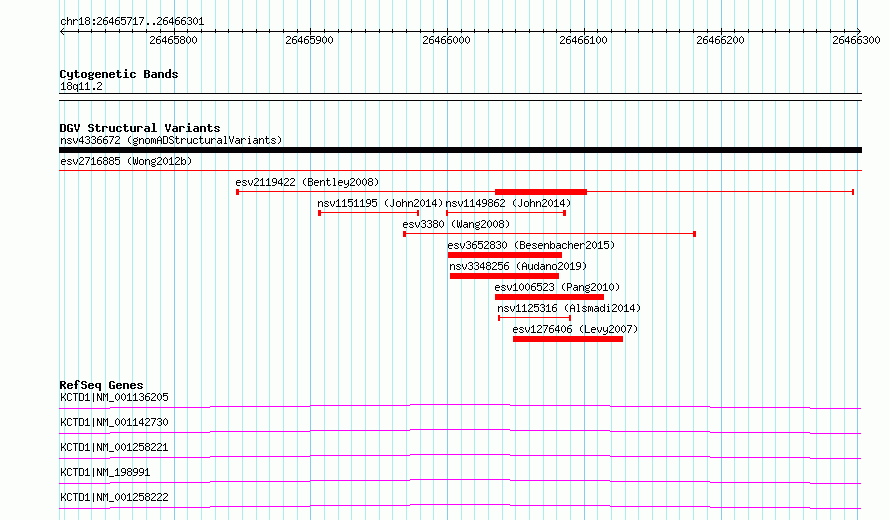Open gene KCTD1|NM_198991 label

tap(105, 472)
